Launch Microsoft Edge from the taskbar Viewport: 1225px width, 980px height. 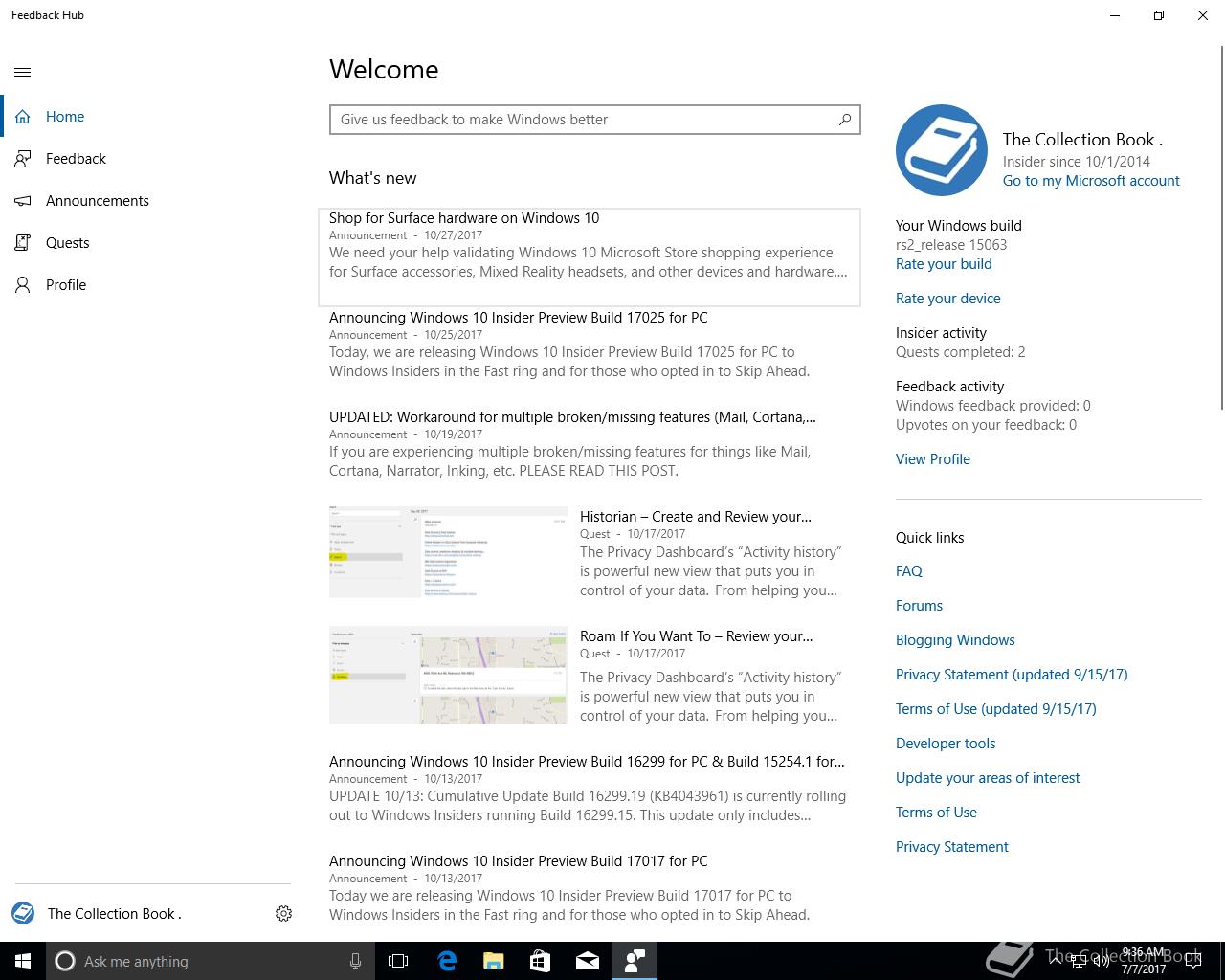tap(447, 961)
